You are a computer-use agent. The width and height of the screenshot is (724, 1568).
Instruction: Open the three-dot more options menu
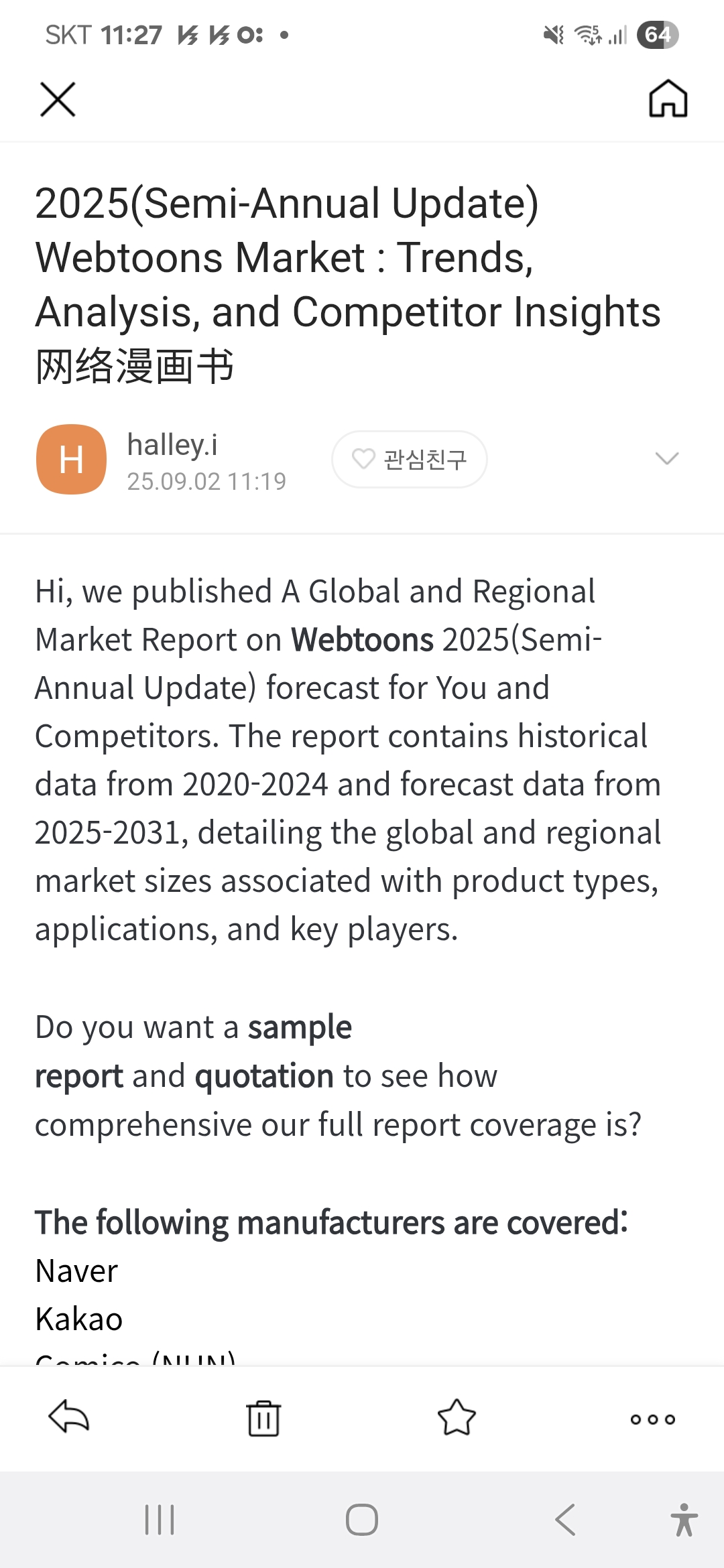click(652, 1419)
